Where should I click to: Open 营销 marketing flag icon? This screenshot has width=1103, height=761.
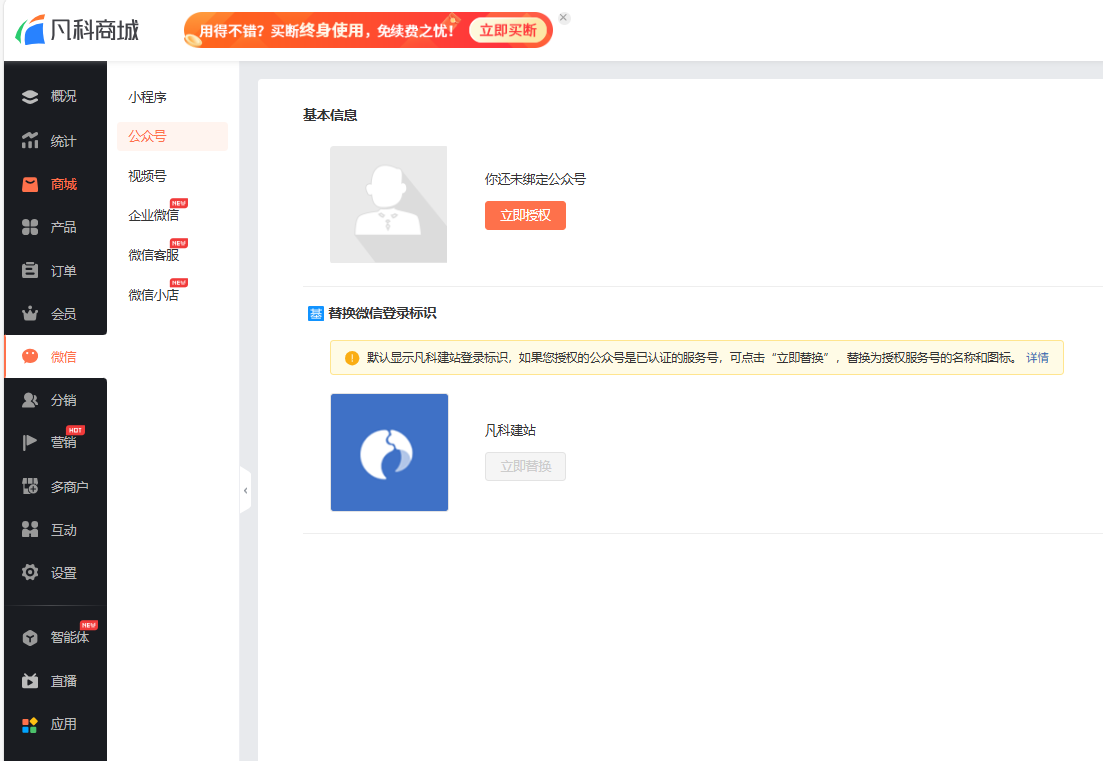pyautogui.click(x=30, y=442)
